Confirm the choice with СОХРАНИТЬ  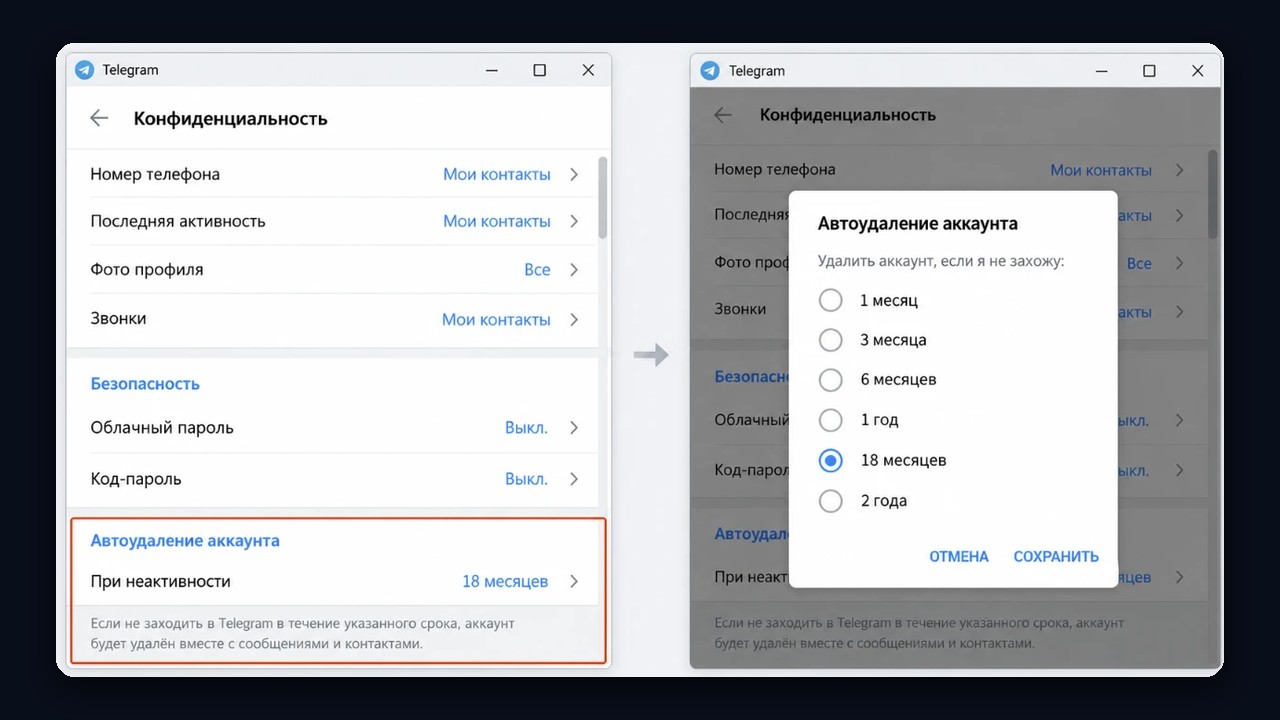coord(1056,557)
